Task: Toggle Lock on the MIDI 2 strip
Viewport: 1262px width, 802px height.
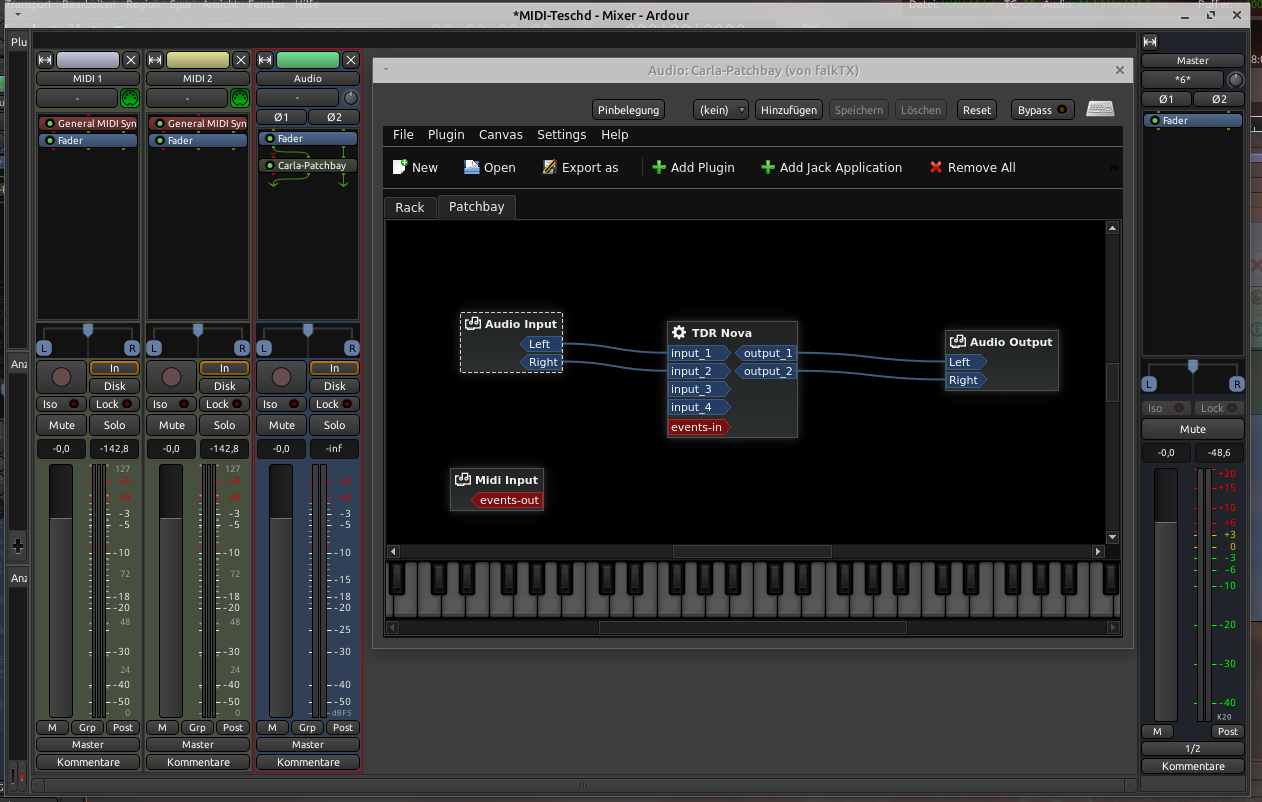Action: click(225, 404)
